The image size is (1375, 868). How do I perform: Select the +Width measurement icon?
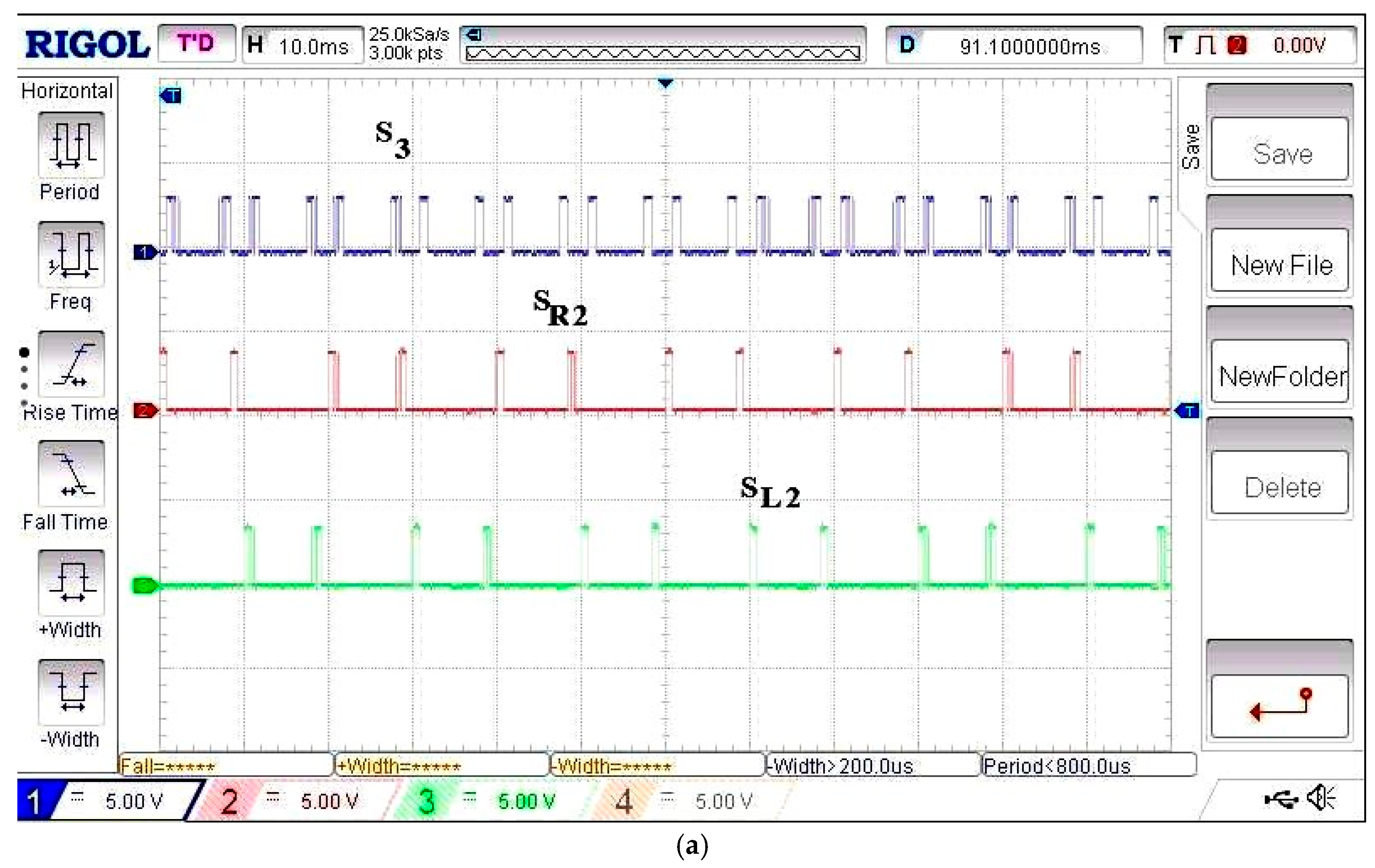(71, 583)
